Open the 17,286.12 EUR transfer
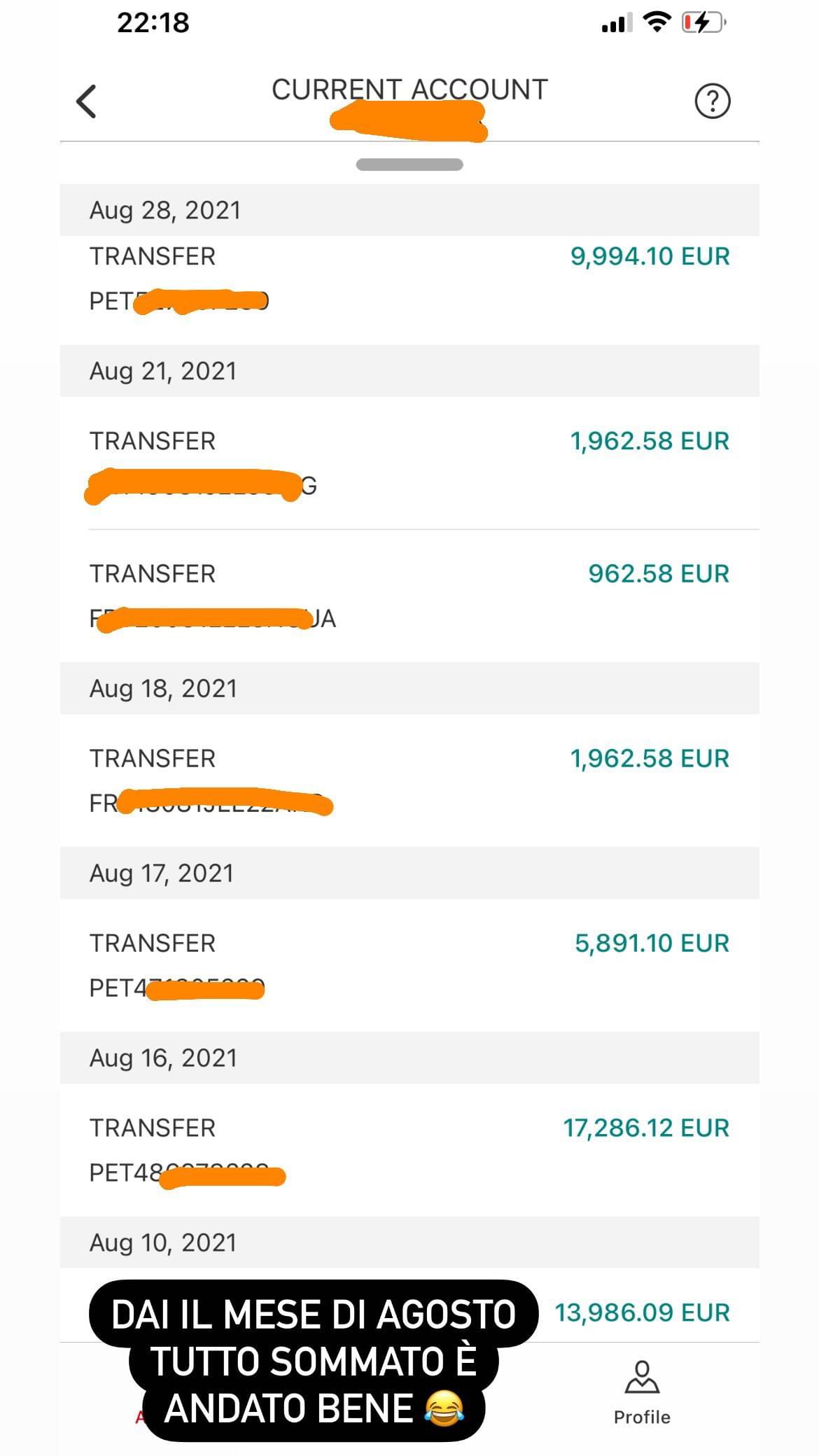Image resolution: width=819 pixels, height=1456 pixels. point(409,1149)
